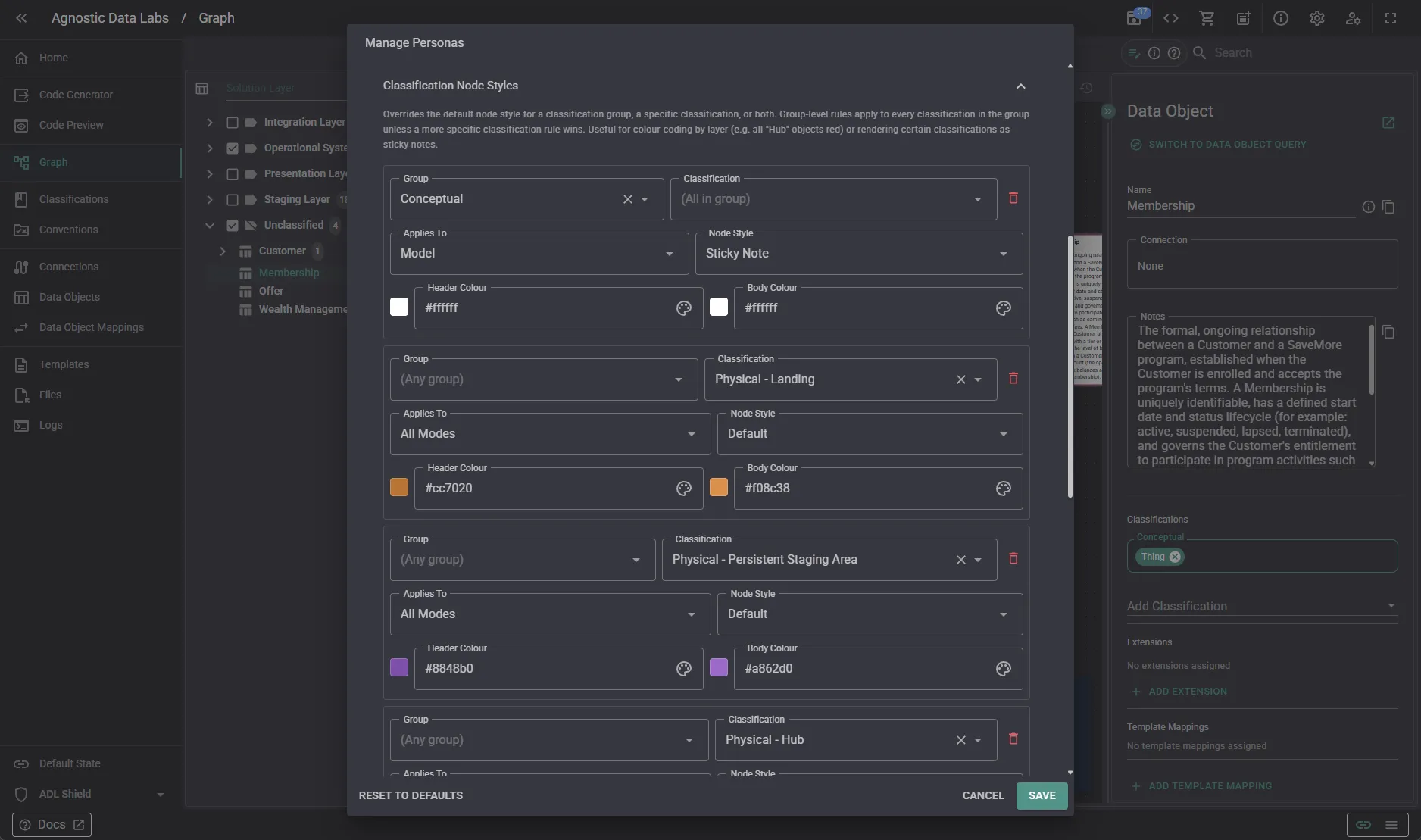
Task: Click the SAVE button
Action: click(x=1042, y=796)
